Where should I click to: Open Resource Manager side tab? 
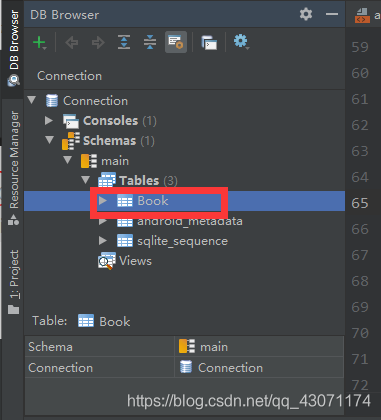[14, 168]
